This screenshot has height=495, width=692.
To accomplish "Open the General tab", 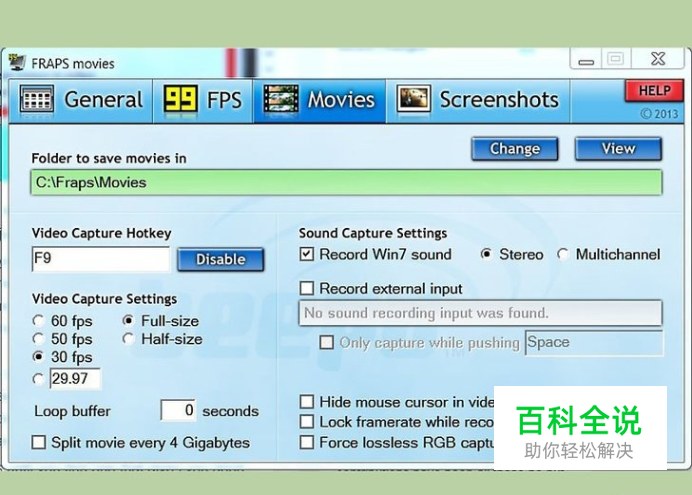I will click(x=81, y=101).
